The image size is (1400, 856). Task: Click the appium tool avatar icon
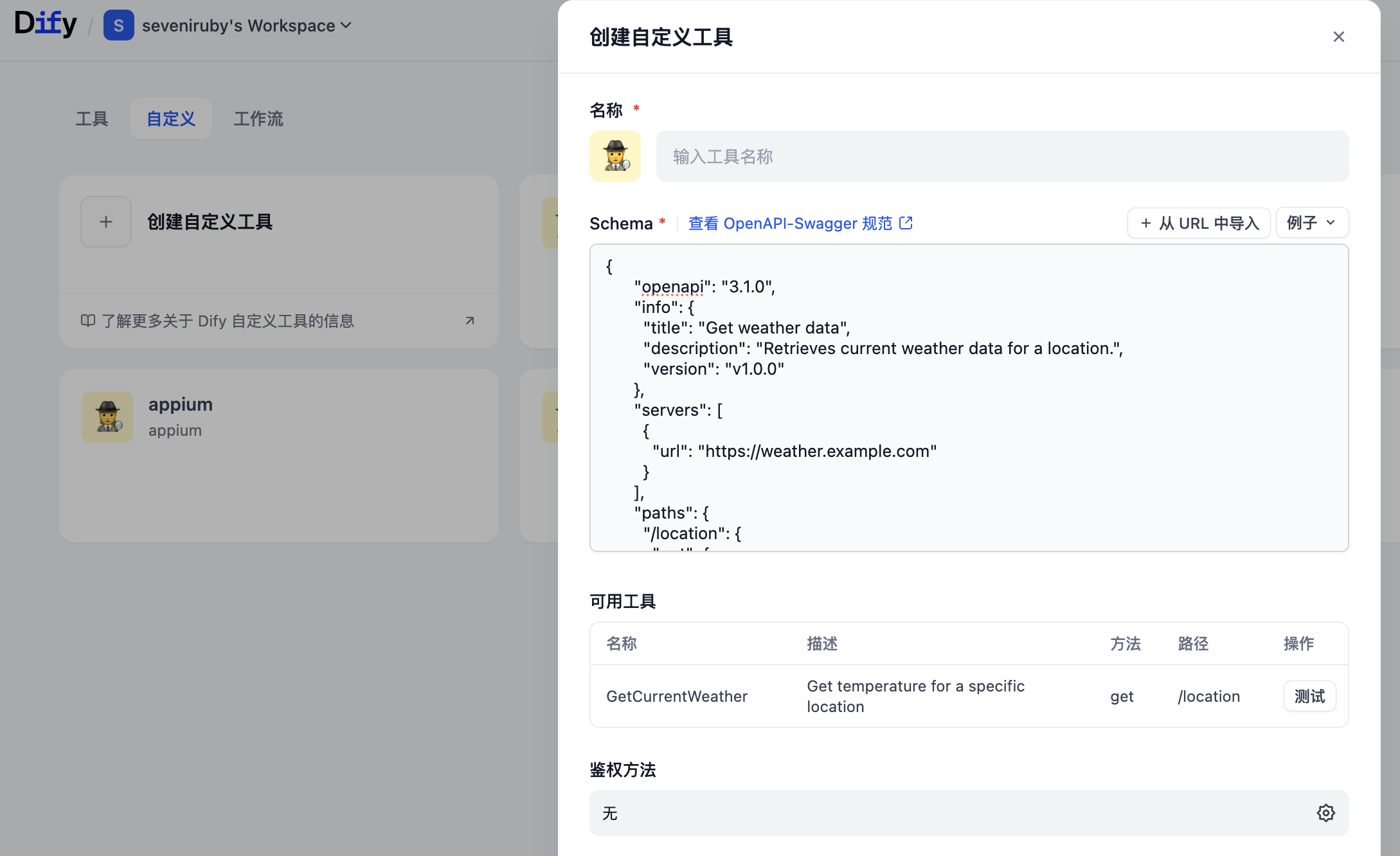tap(107, 416)
